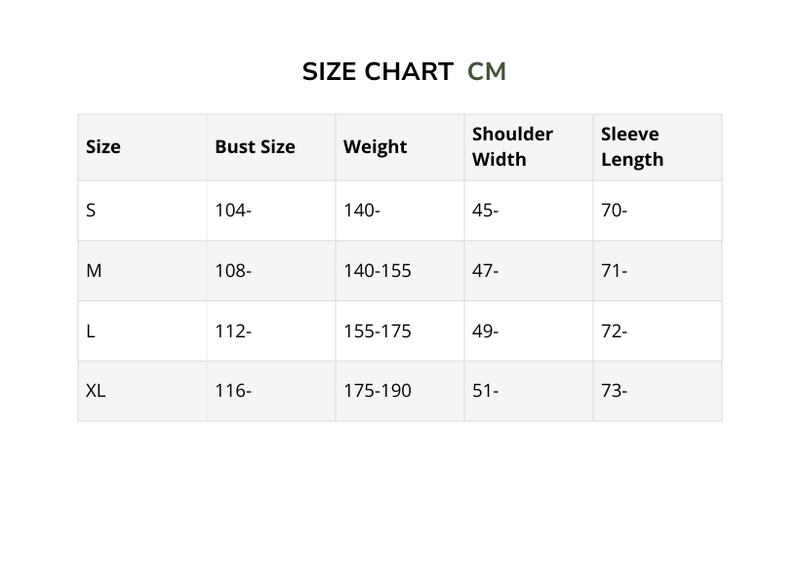The width and height of the screenshot is (800, 585).
Task: Select the 49- shoulder width cell
Action: tap(485, 331)
